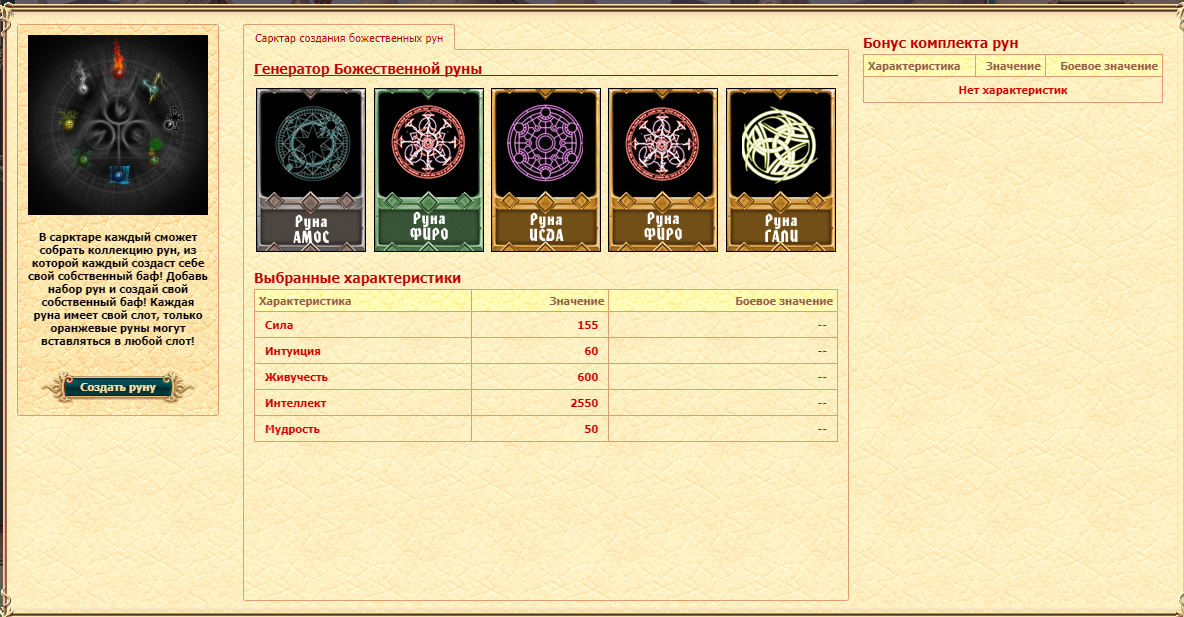Pick the yellow Руна ГАЛИ card
The height and width of the screenshot is (617, 1184).
point(780,169)
